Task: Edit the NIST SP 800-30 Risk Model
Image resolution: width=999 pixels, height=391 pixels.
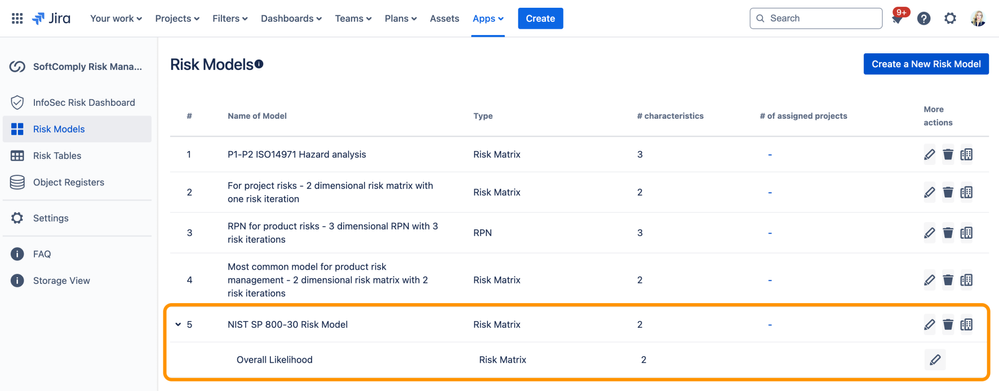Action: 930,325
